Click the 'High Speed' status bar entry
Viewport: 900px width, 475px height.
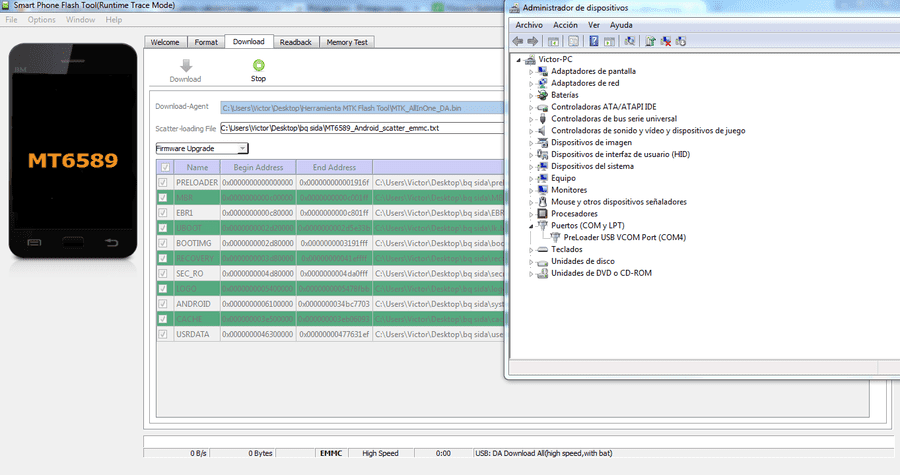[x=380, y=453]
